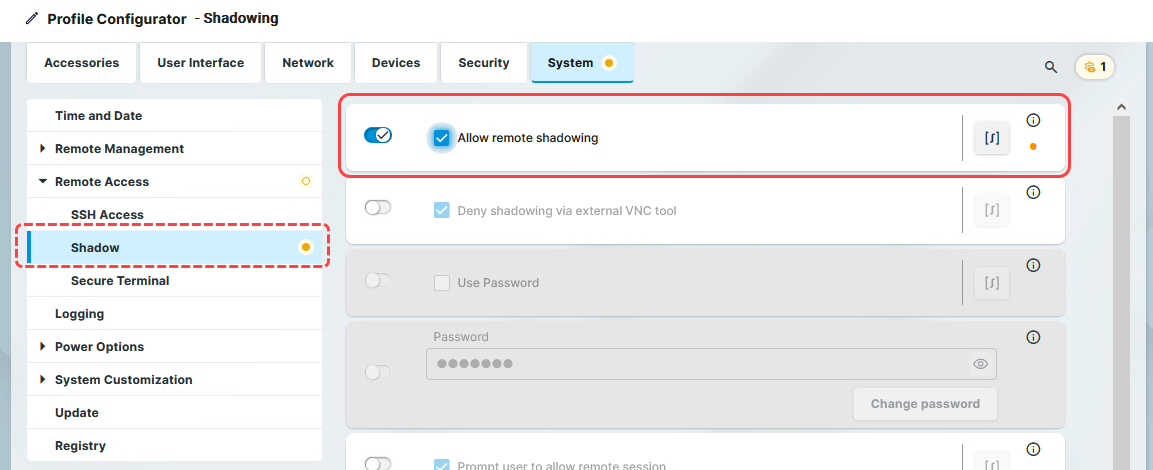
Task: Select SSH Access in the sidebar
Action: [x=107, y=215]
